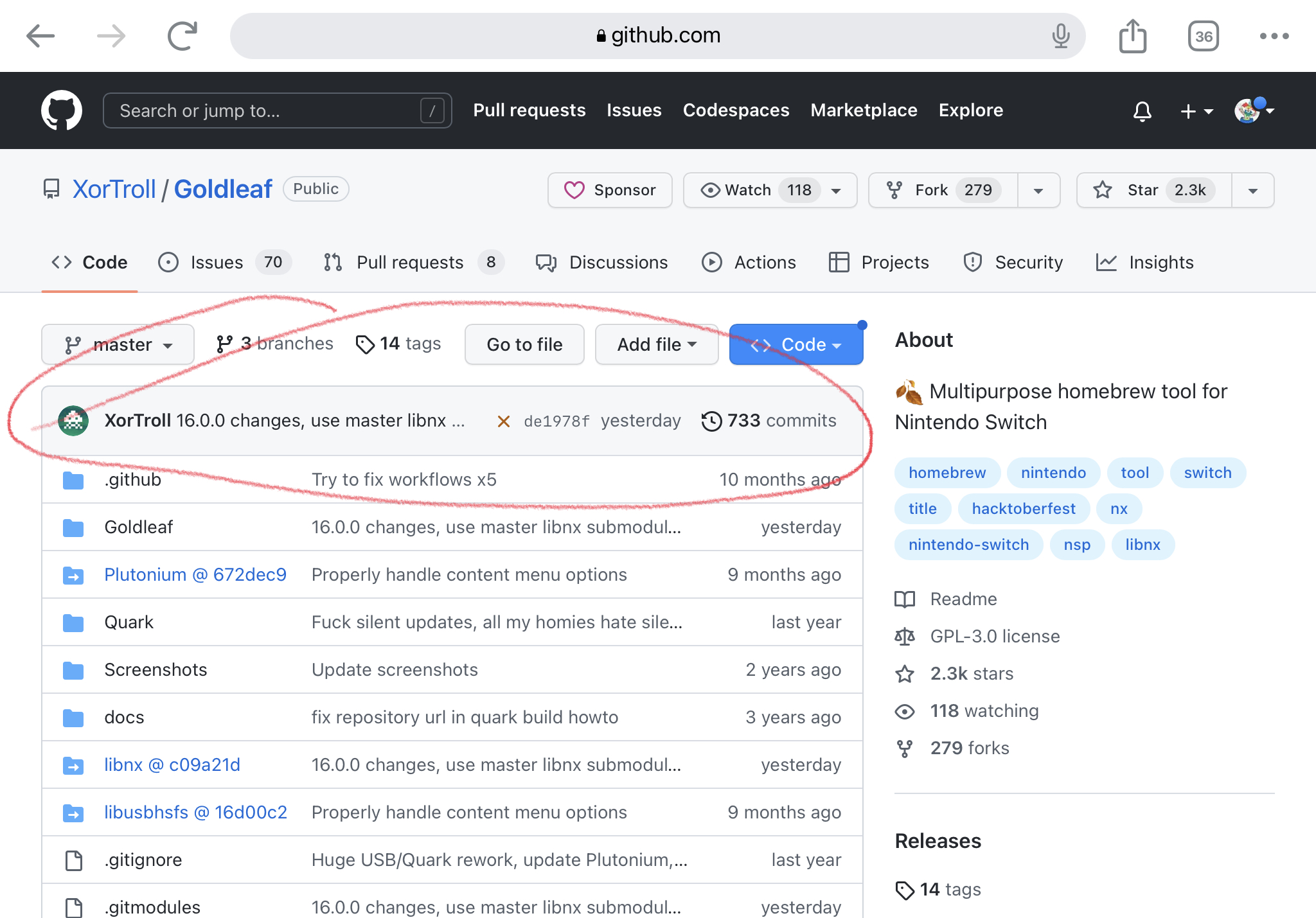Screen dimensions: 1316x918
Task: Open the Add file dropdown
Action: [x=657, y=344]
